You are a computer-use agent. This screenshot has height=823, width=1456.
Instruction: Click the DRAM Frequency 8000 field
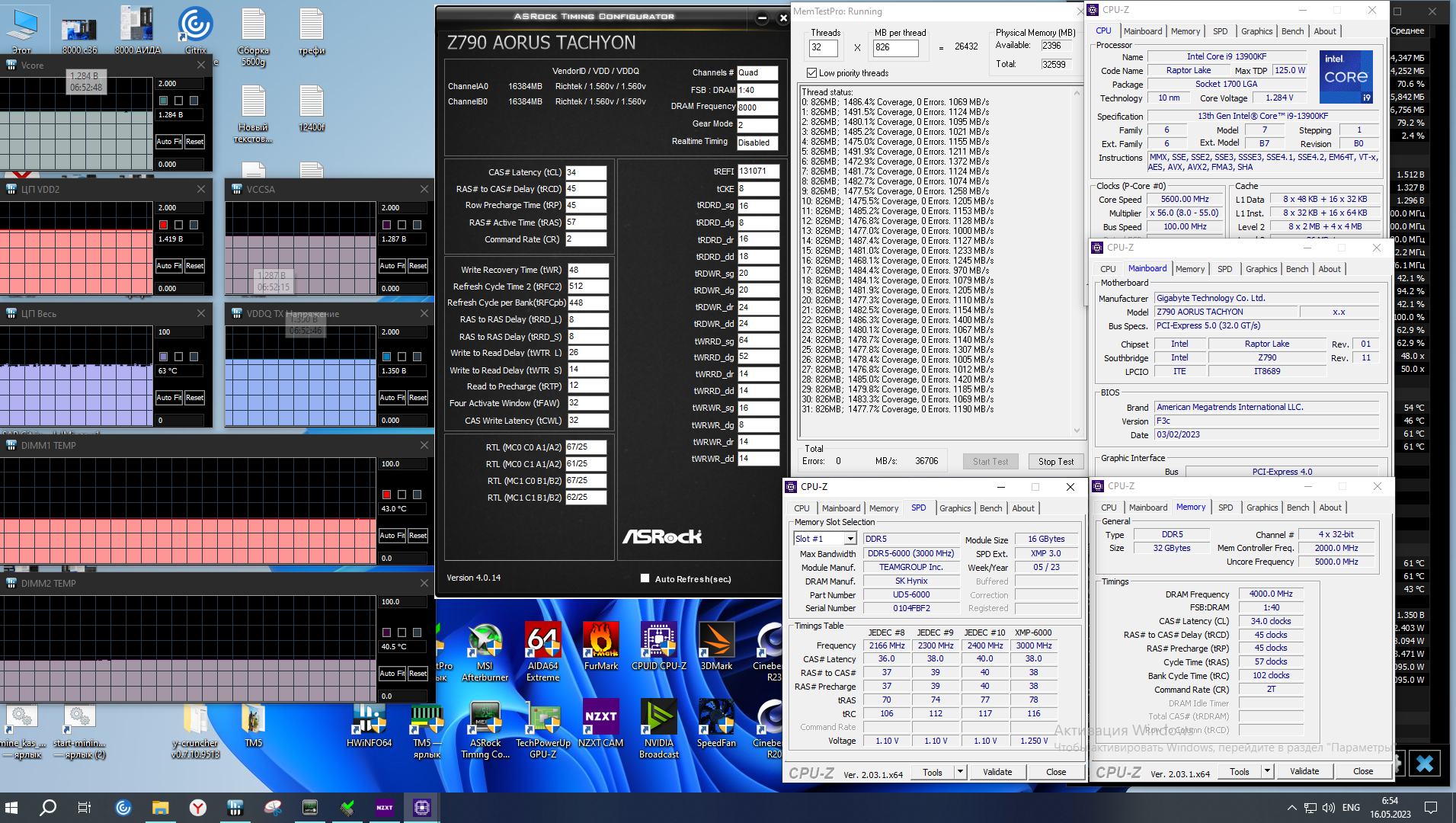coord(757,107)
